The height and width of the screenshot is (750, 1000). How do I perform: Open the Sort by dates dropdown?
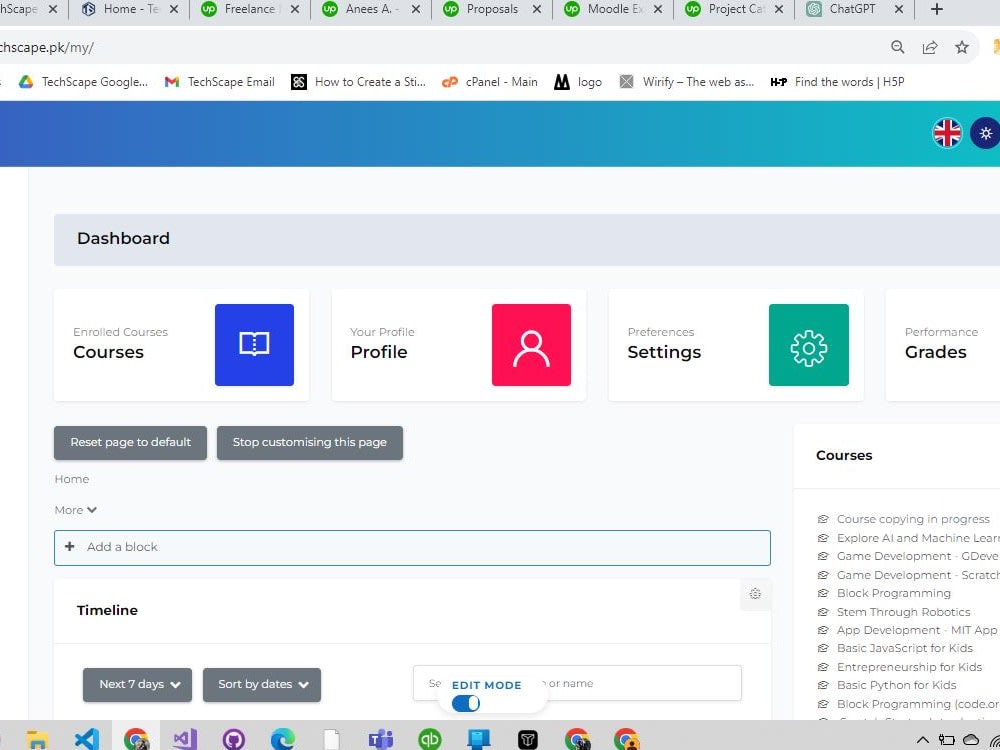pyautogui.click(x=262, y=684)
